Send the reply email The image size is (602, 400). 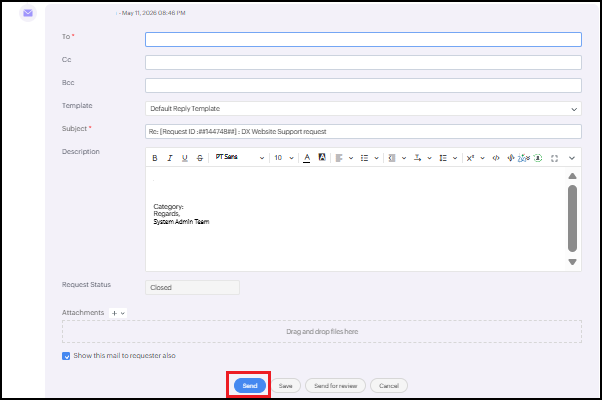coord(250,386)
